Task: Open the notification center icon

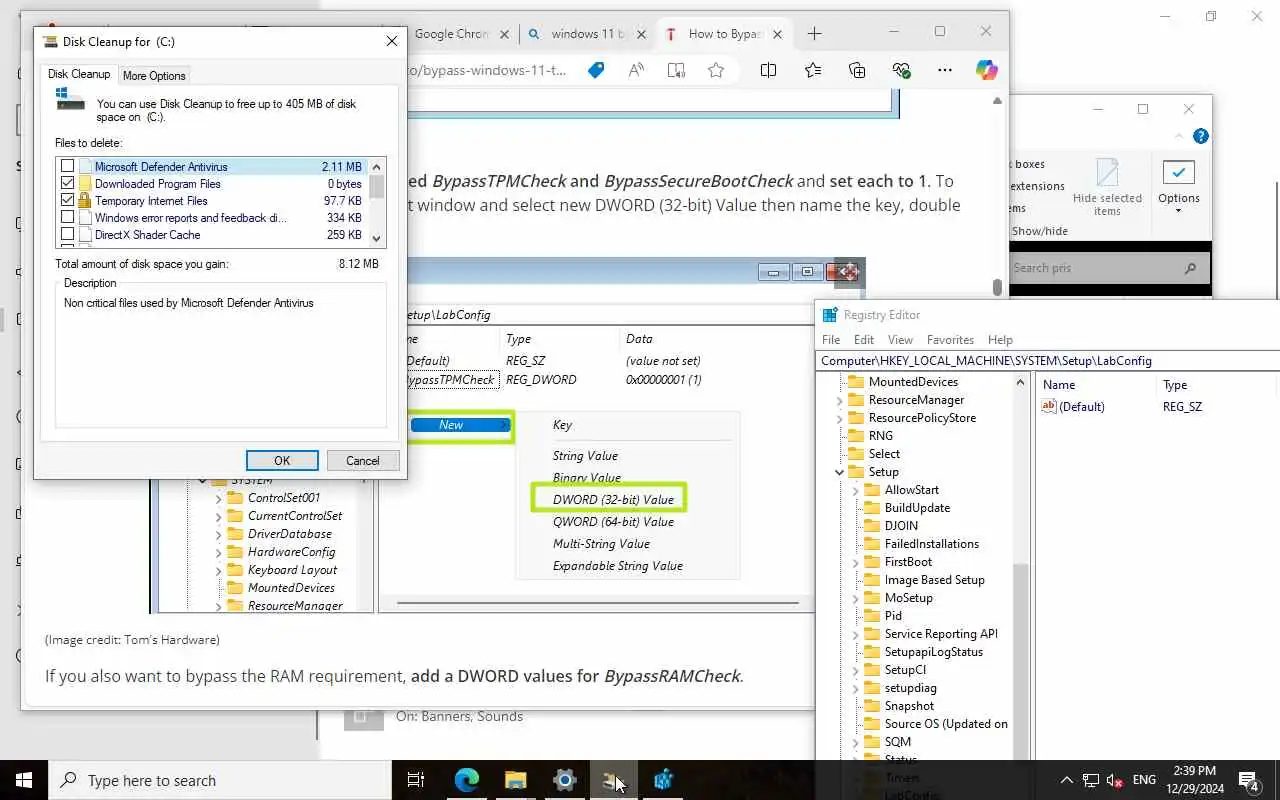Action: (x=1249, y=780)
